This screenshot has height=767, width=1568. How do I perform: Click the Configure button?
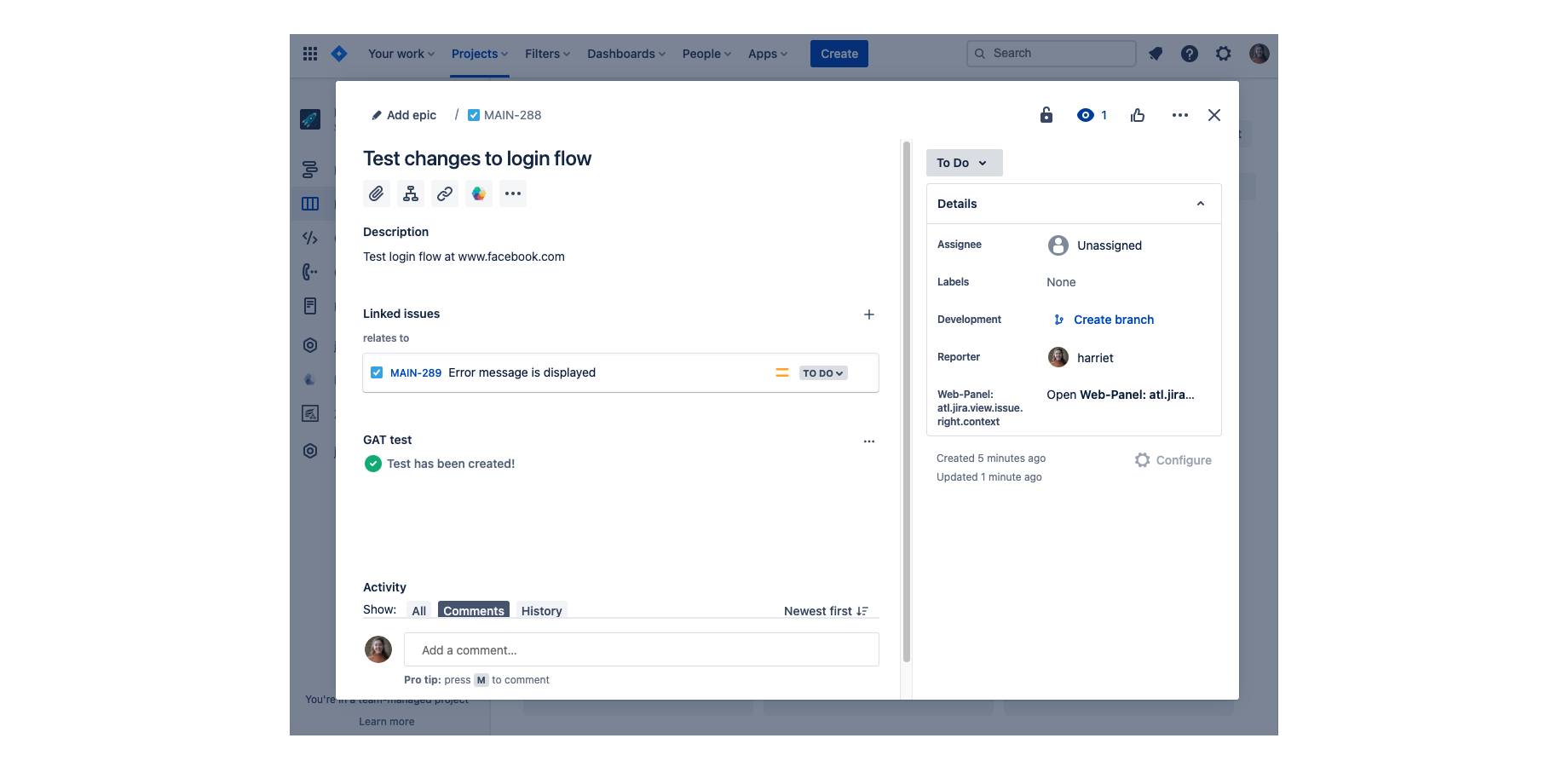click(1173, 460)
